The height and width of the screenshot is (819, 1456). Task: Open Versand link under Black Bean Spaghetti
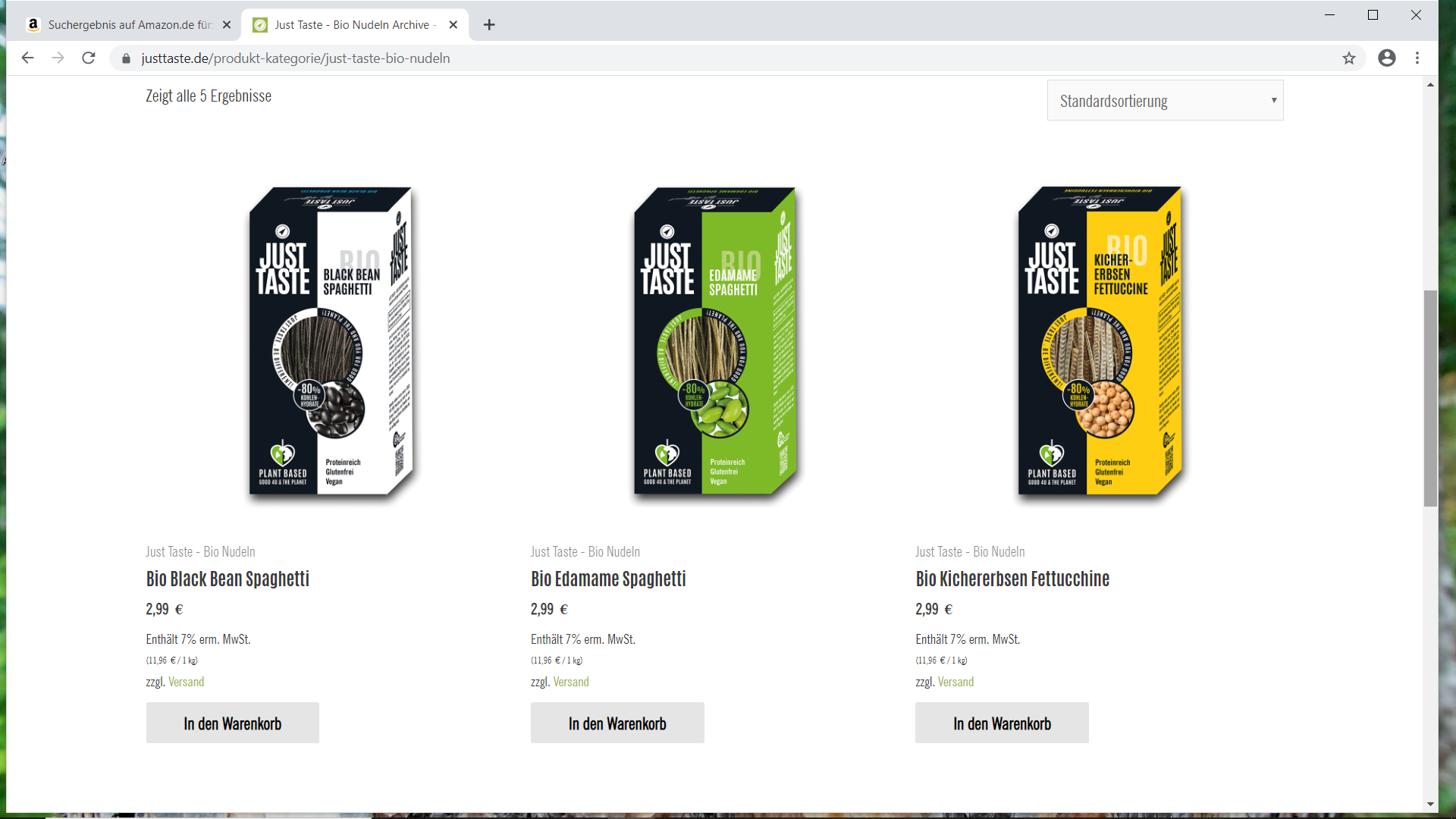click(x=186, y=682)
